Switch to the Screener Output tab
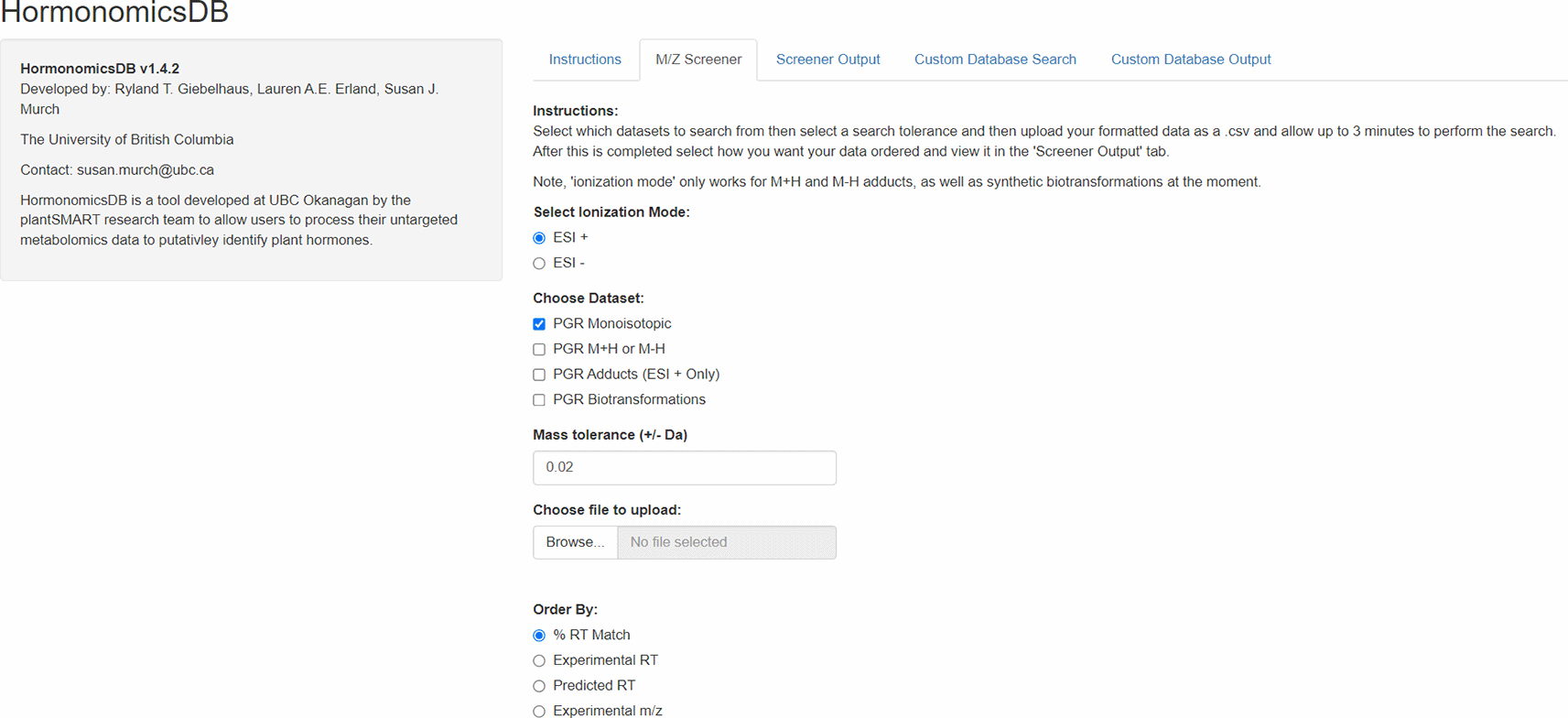1568x718 pixels. (827, 60)
